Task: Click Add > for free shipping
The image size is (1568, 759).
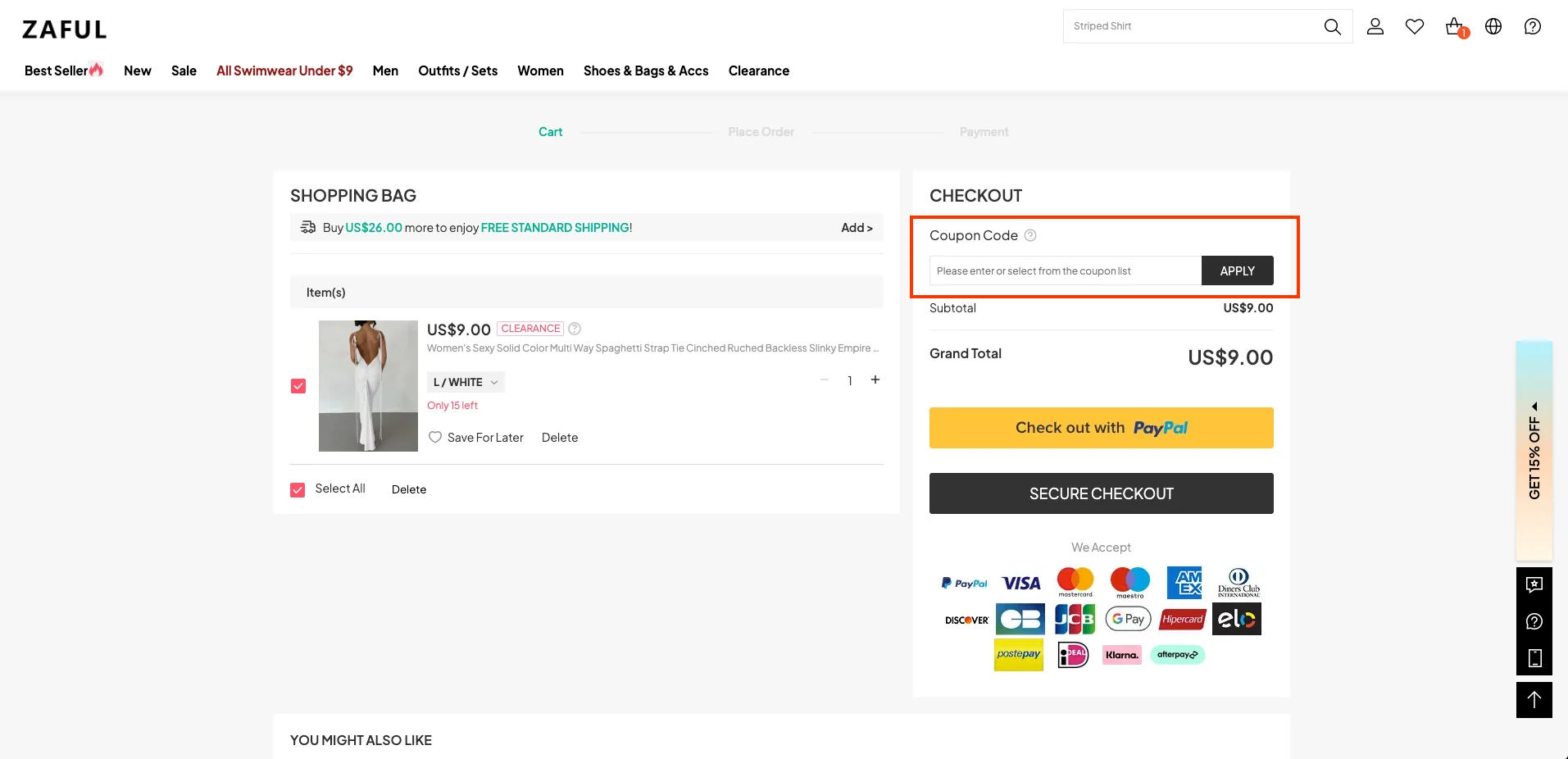Action: coord(857,228)
